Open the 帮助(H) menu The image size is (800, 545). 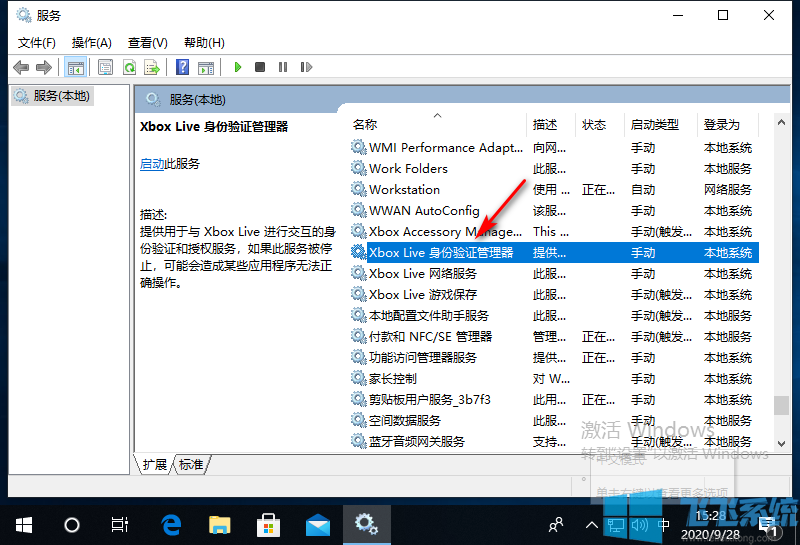click(204, 43)
